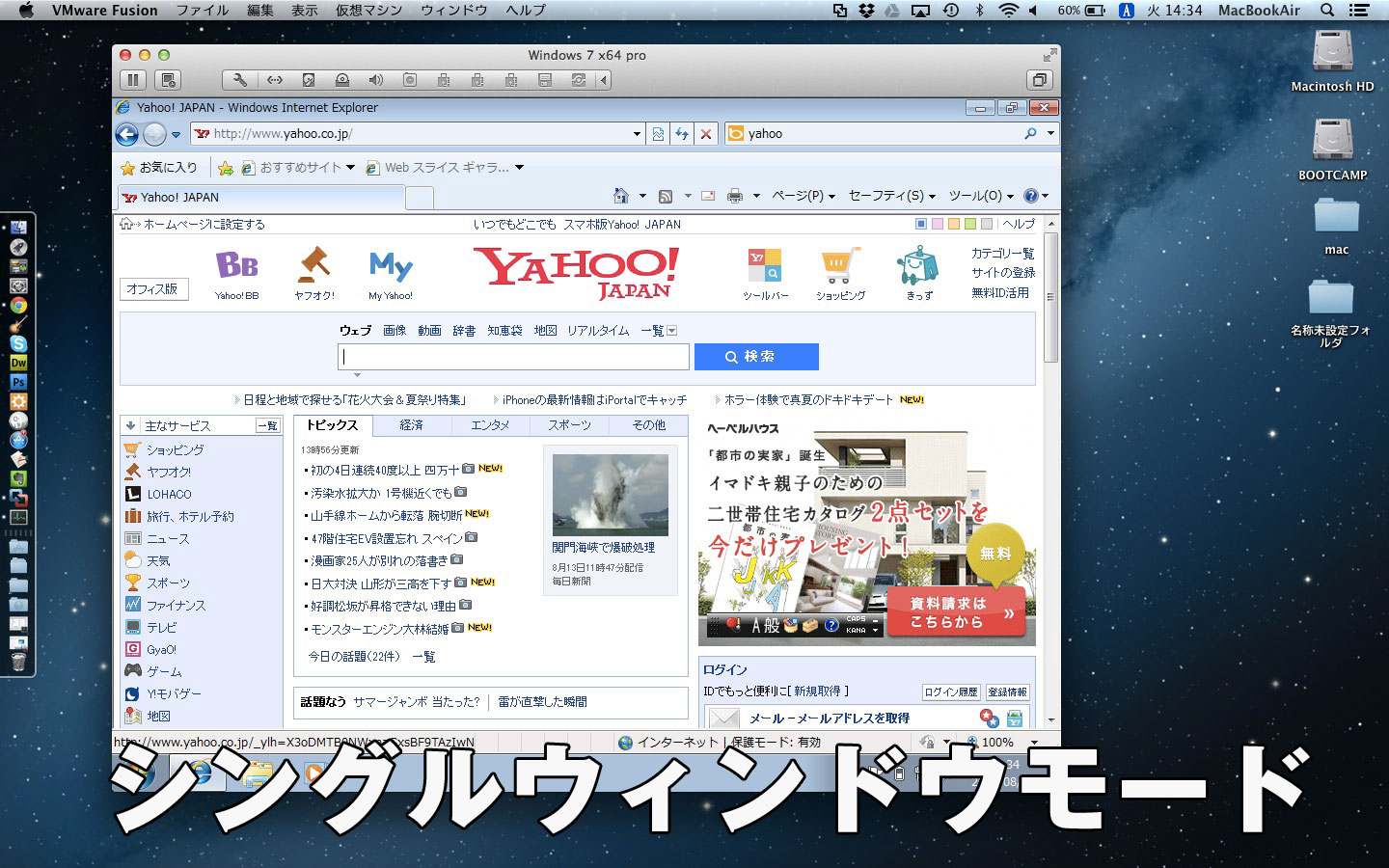The height and width of the screenshot is (868, 1389).
Task: Add to favorites bar using the star-plus icon
Action: point(226,168)
